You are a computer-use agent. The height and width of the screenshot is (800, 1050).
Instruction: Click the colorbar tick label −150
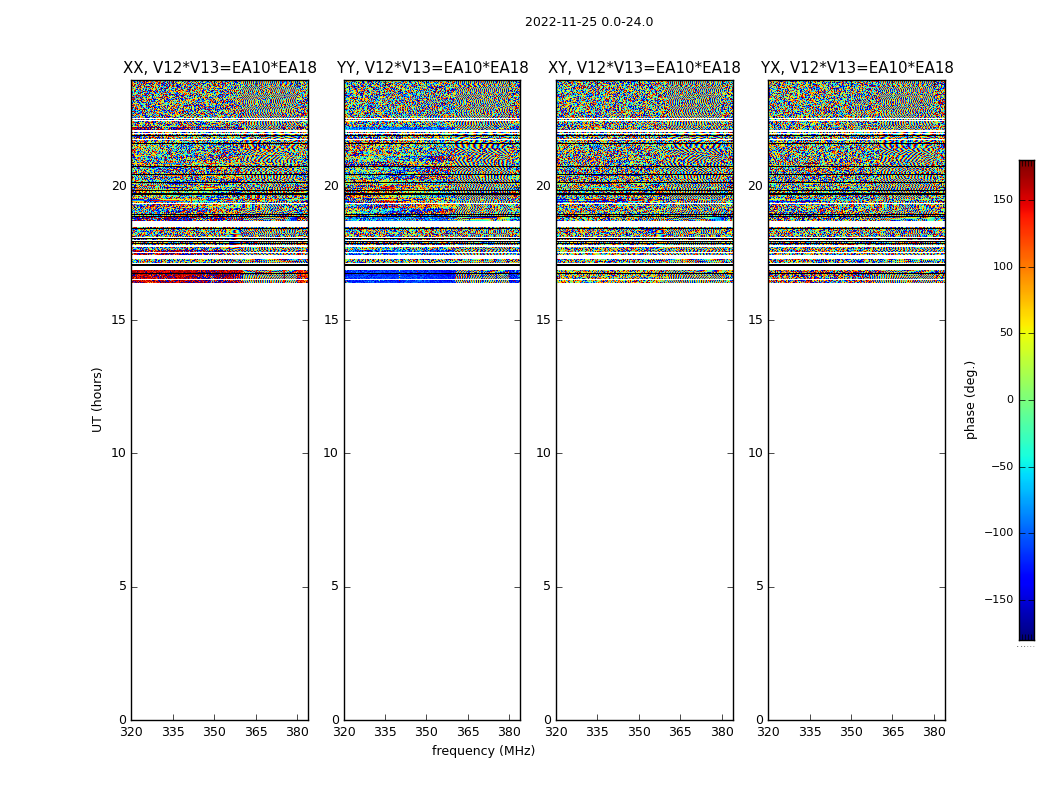tap(998, 599)
